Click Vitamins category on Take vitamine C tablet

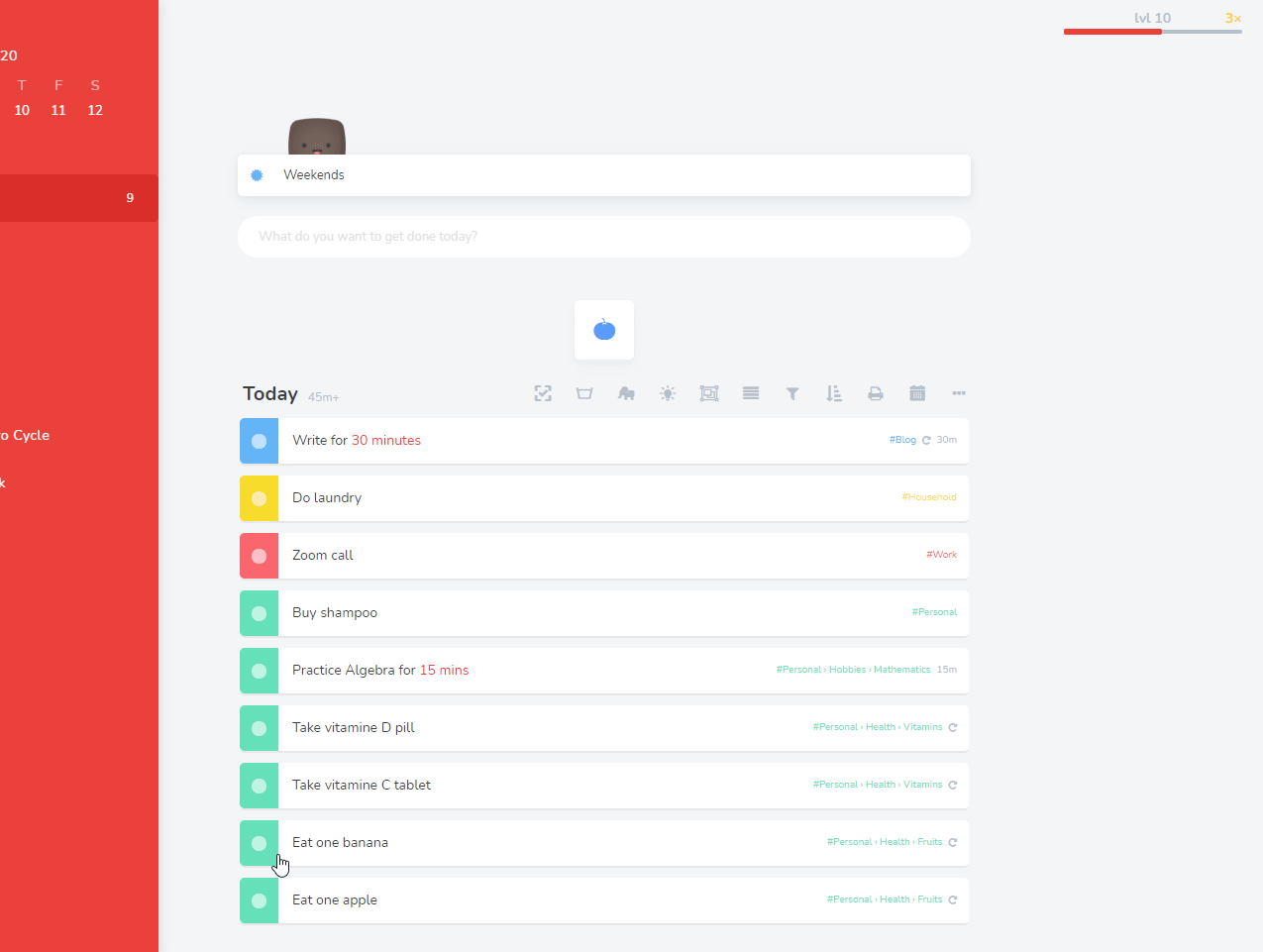point(923,785)
